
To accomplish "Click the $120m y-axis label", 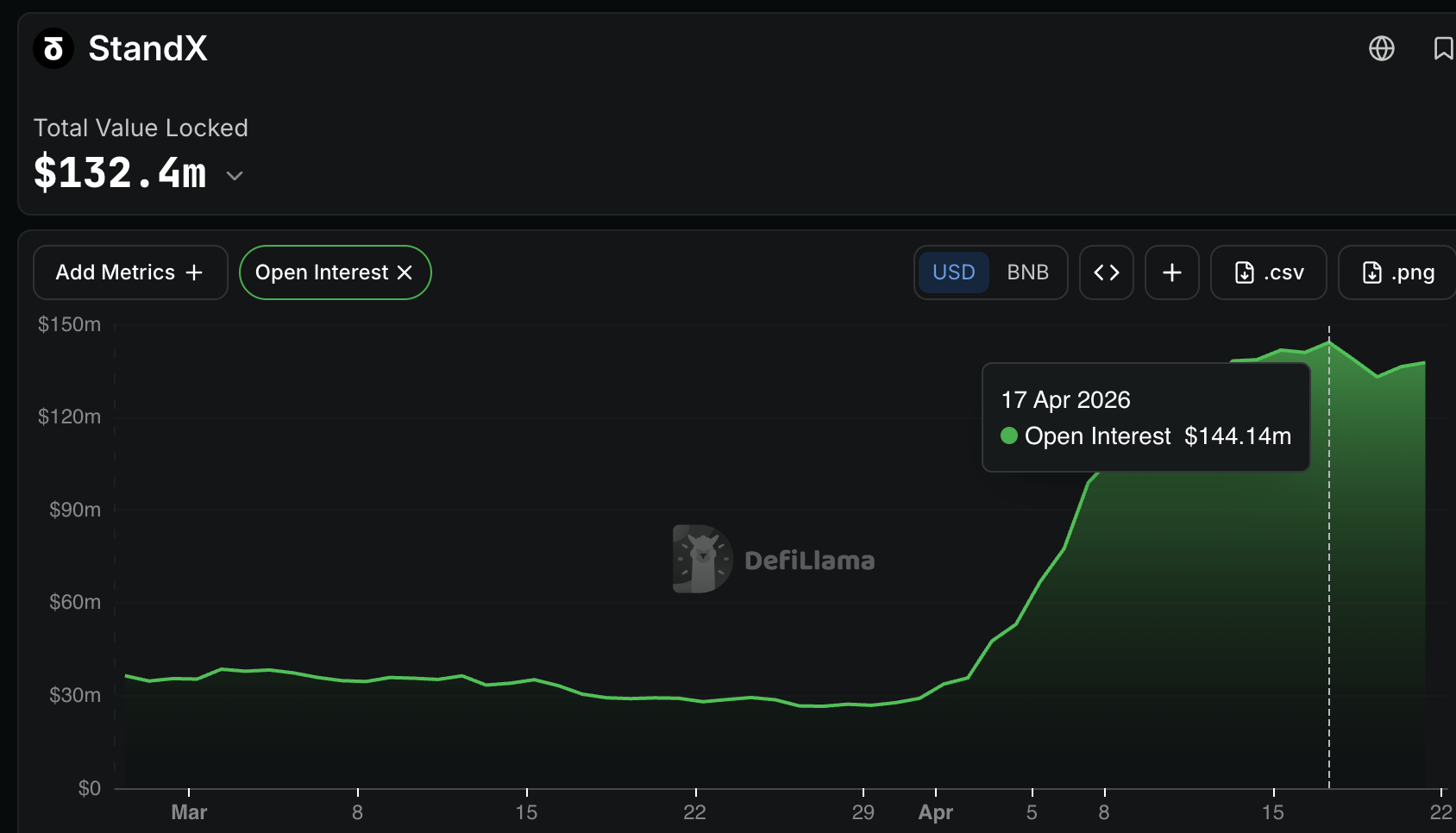I will point(69,416).
